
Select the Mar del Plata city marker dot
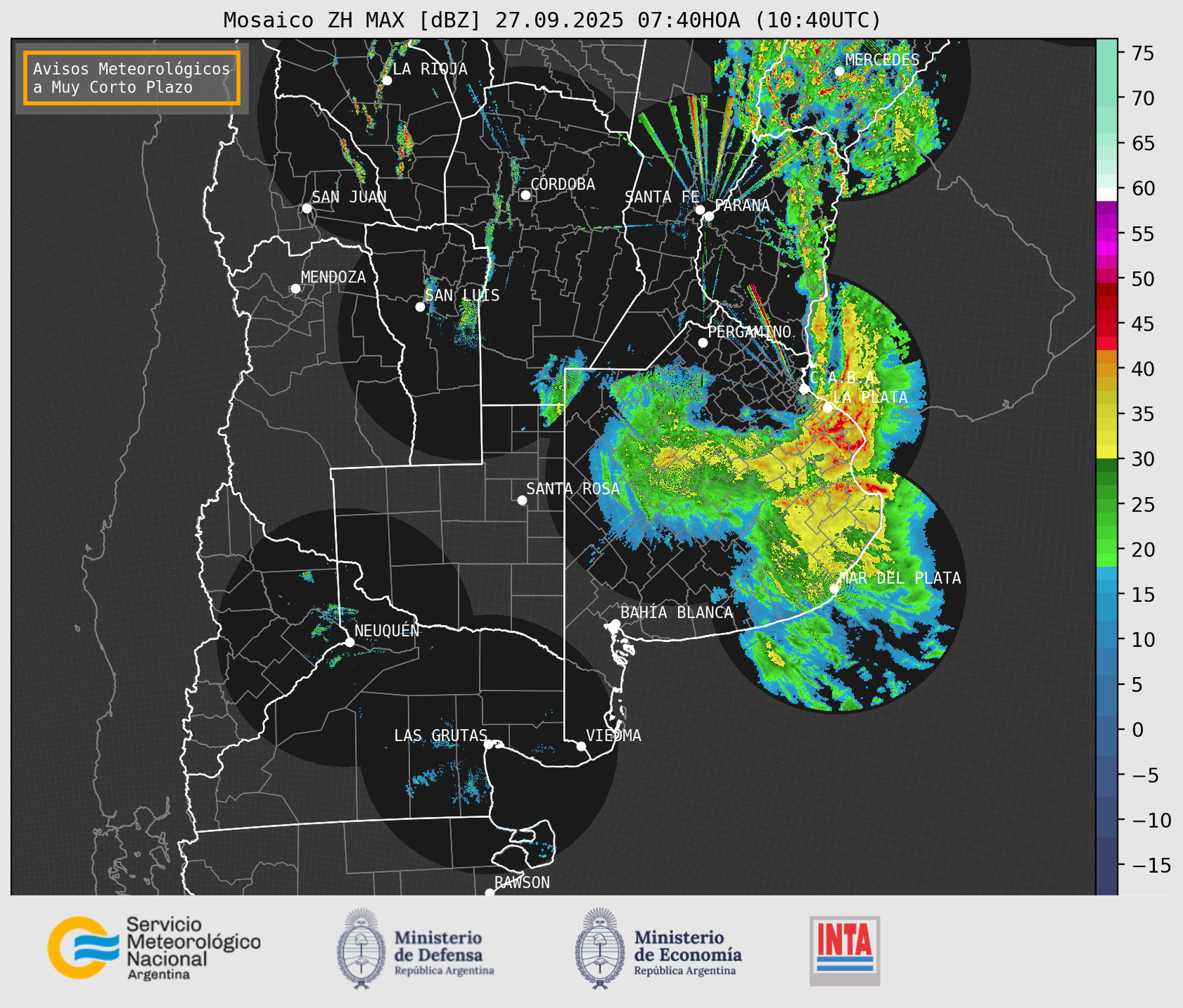coord(834,588)
